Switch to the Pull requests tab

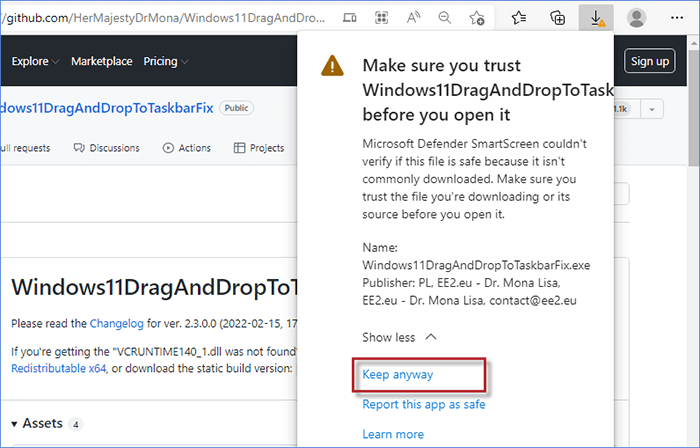click(25, 148)
